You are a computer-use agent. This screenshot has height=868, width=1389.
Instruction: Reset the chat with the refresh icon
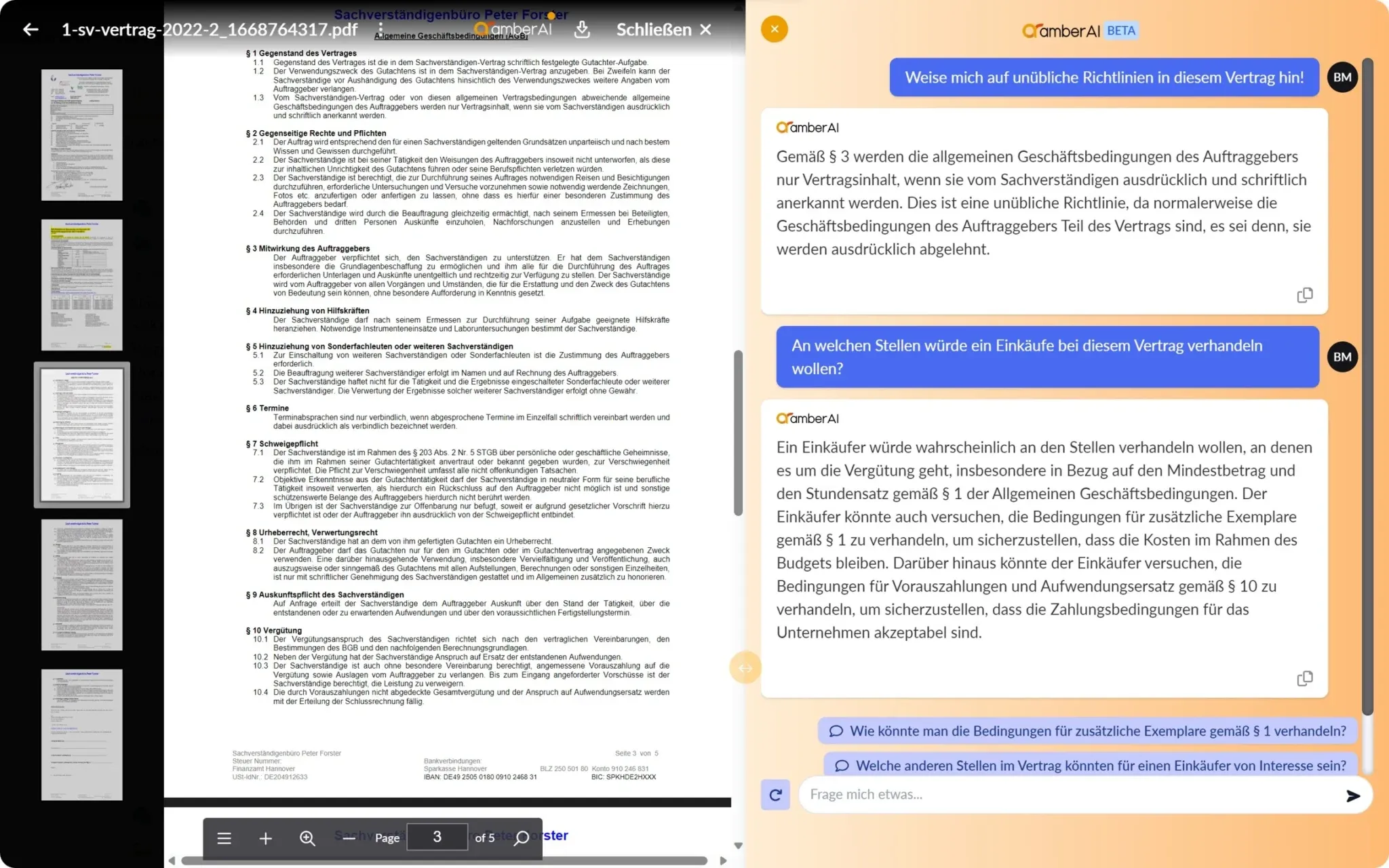tap(775, 795)
